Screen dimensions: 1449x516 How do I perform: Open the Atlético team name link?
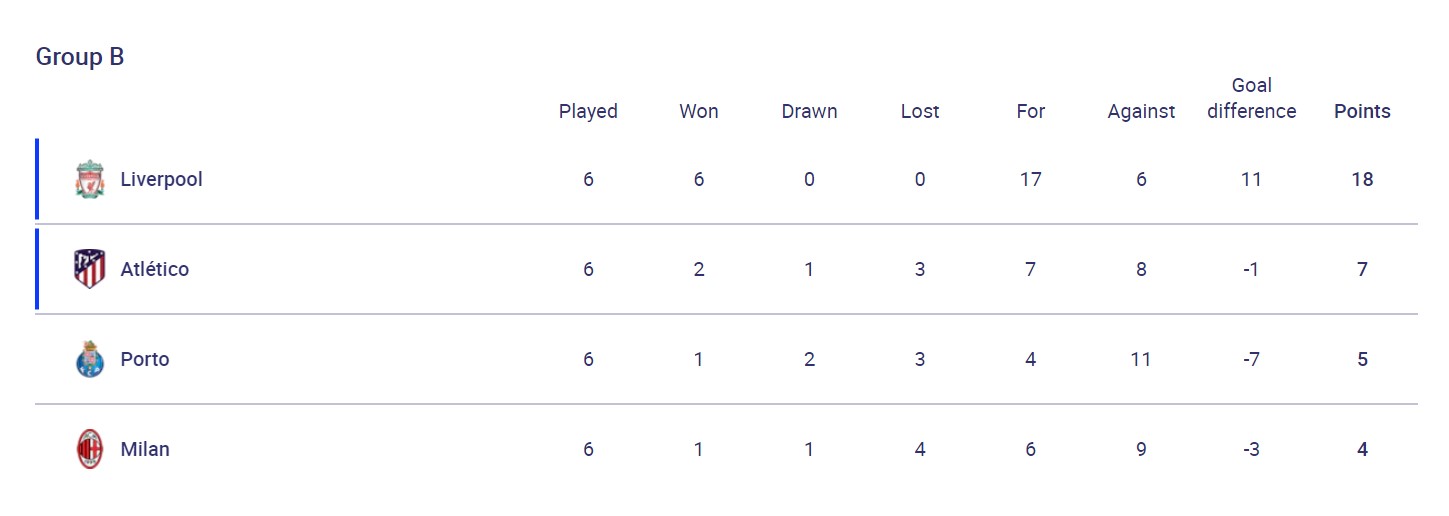click(154, 270)
